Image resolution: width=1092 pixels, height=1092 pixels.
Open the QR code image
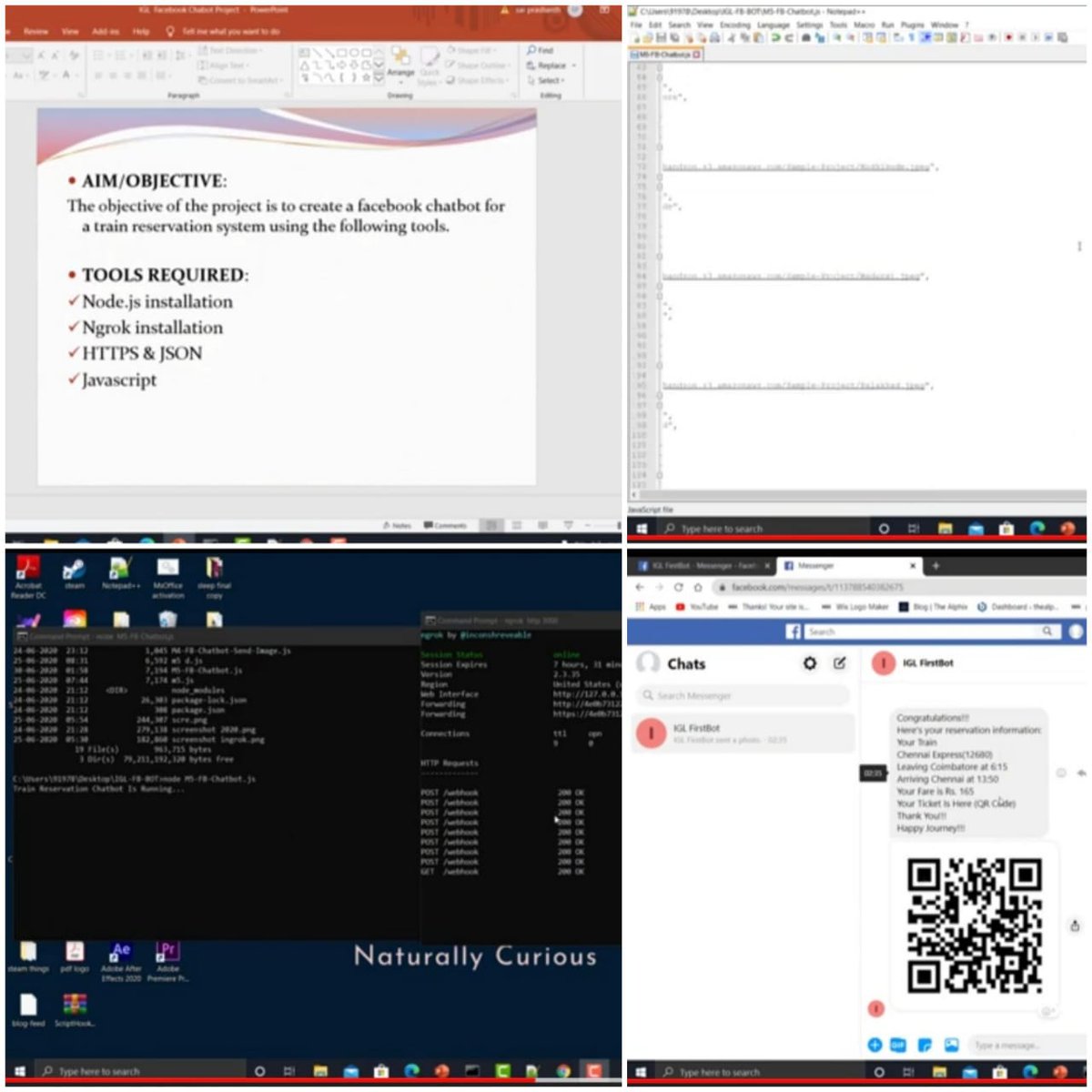tap(974, 925)
